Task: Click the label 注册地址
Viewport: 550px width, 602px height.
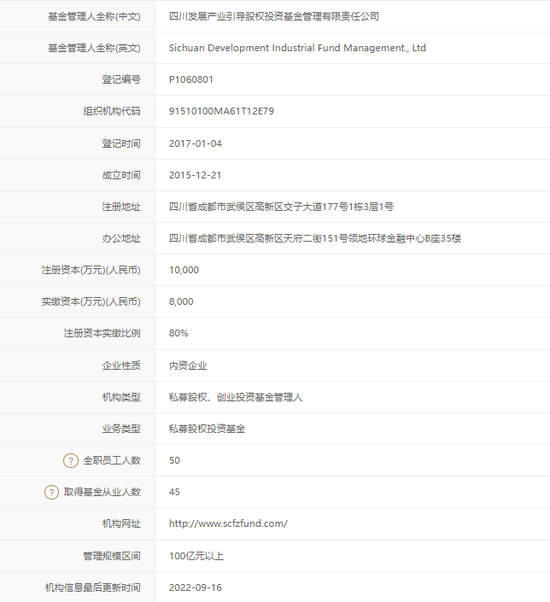Action: (x=121, y=207)
